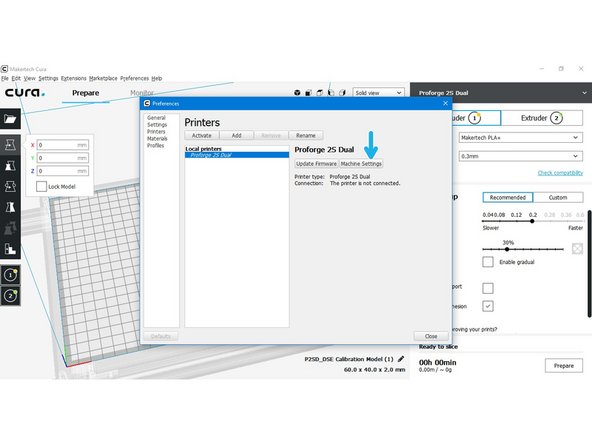Click the layer height slider handle at 0.2
Screen dimensions: 592x444
click(532, 221)
